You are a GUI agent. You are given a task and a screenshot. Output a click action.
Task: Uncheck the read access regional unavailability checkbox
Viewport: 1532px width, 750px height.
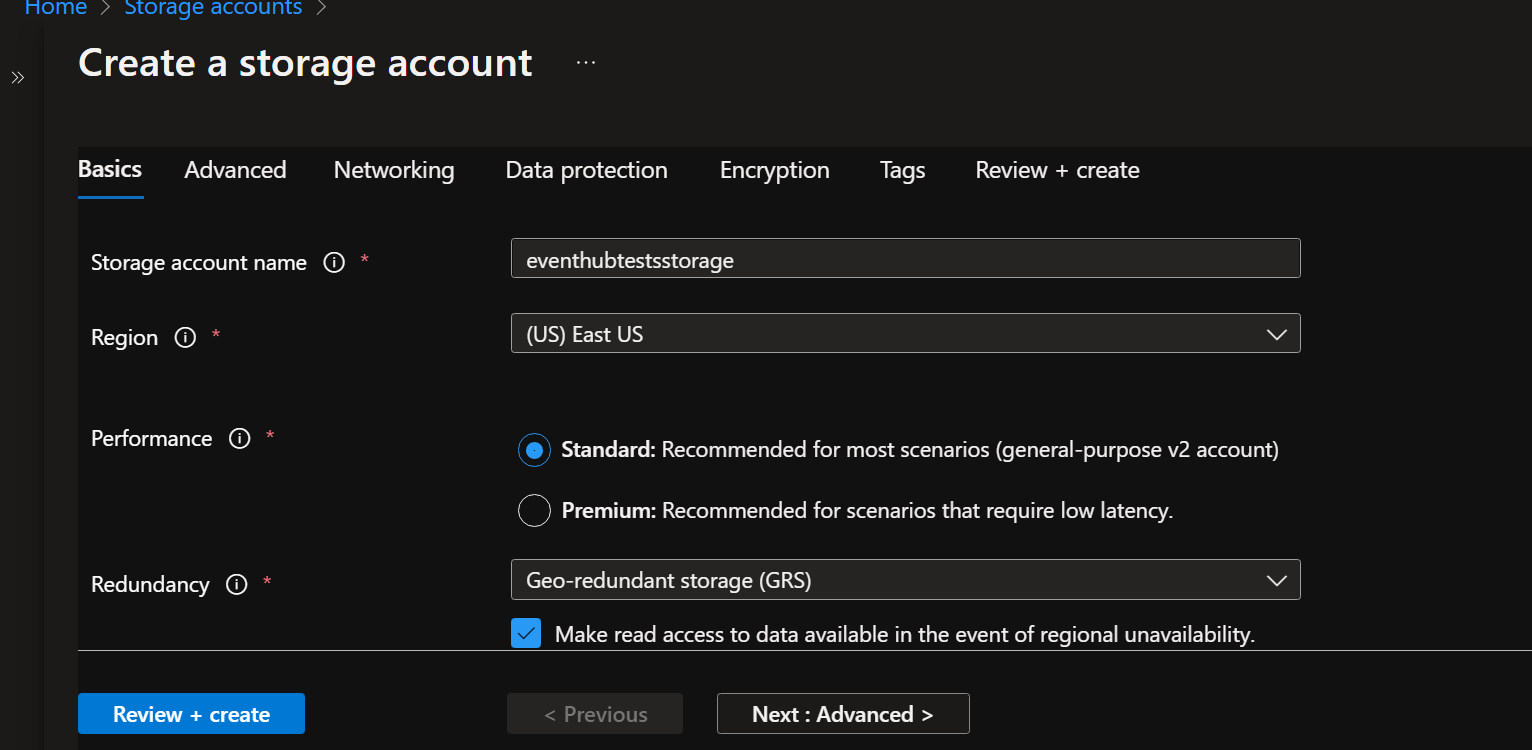pos(526,634)
